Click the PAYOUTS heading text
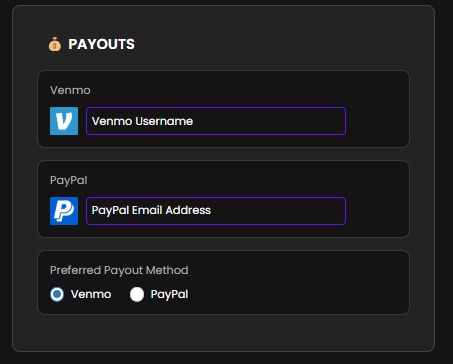Screen dimensions: 453x364 (x=101, y=44)
